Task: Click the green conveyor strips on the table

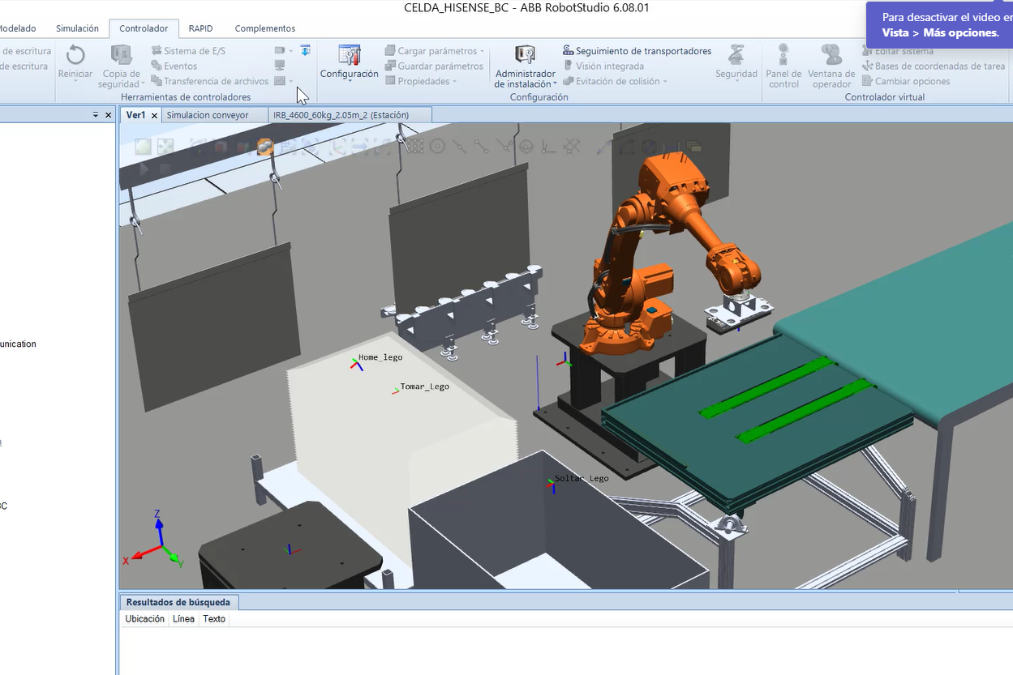Action: (787, 399)
